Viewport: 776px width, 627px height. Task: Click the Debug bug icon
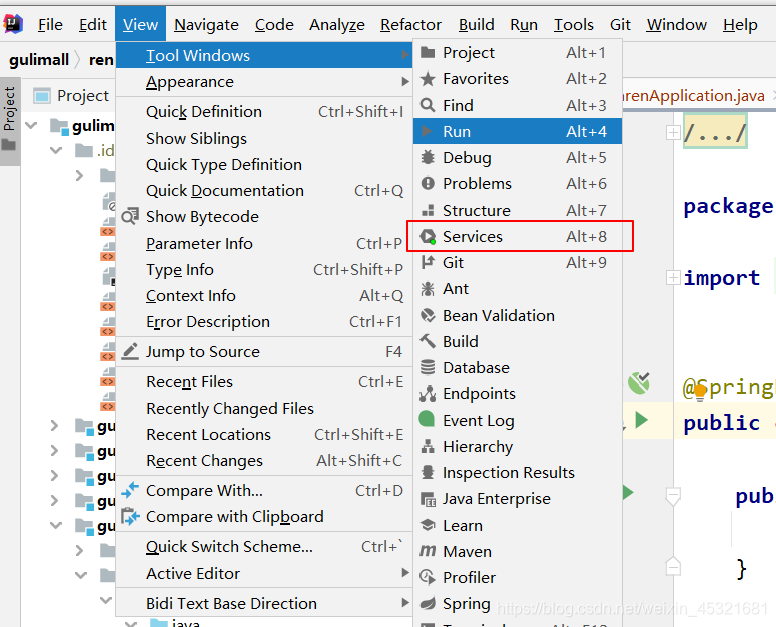(428, 157)
